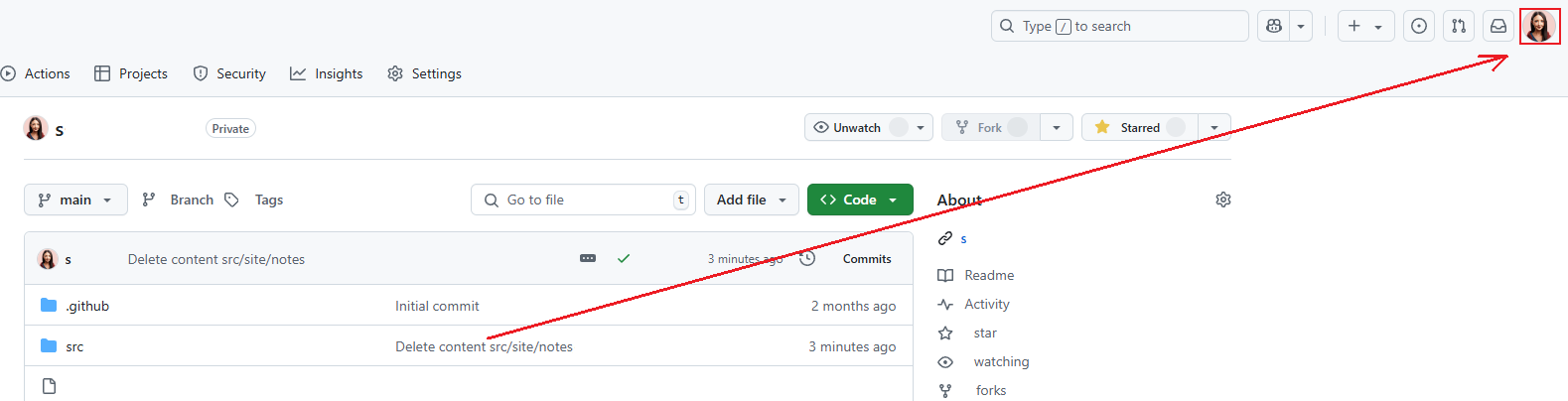This screenshot has width=1568, height=401.
Task: Open the notifications inbox icon
Action: (1498, 27)
